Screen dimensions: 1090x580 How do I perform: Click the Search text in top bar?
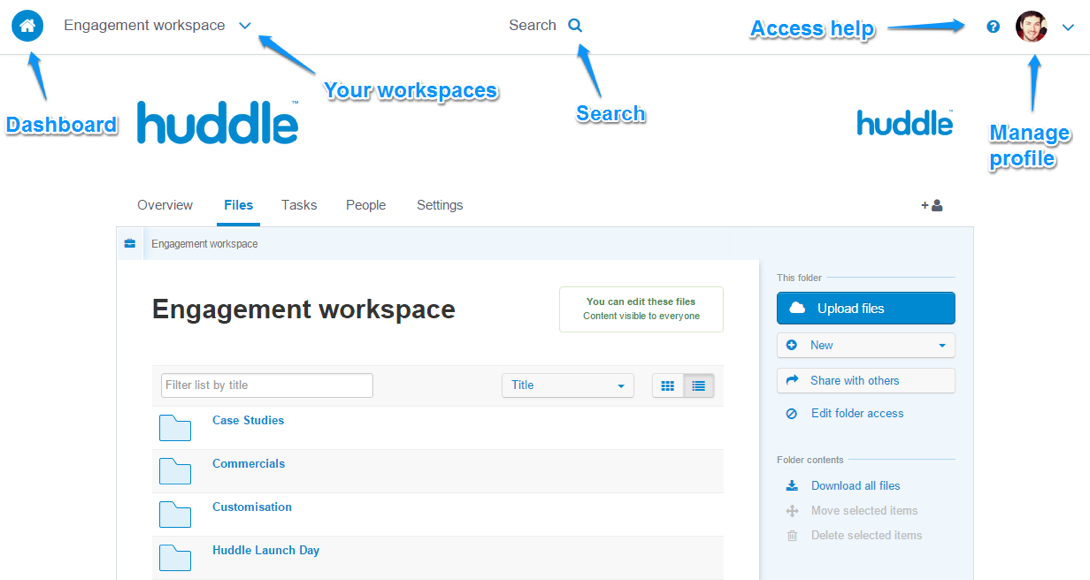click(x=532, y=25)
